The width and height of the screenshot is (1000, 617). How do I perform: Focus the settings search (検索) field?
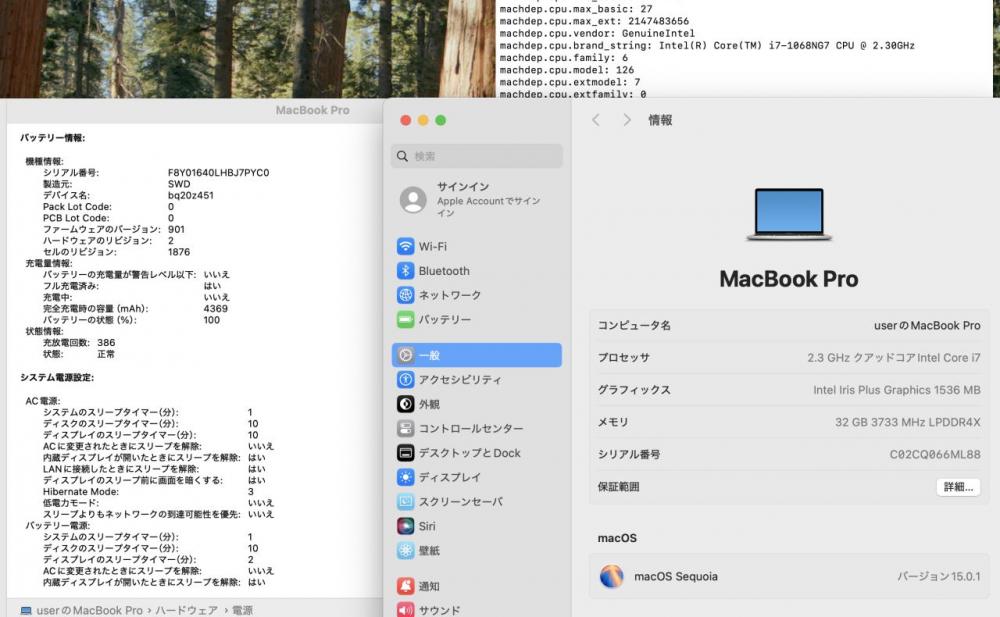(477, 156)
